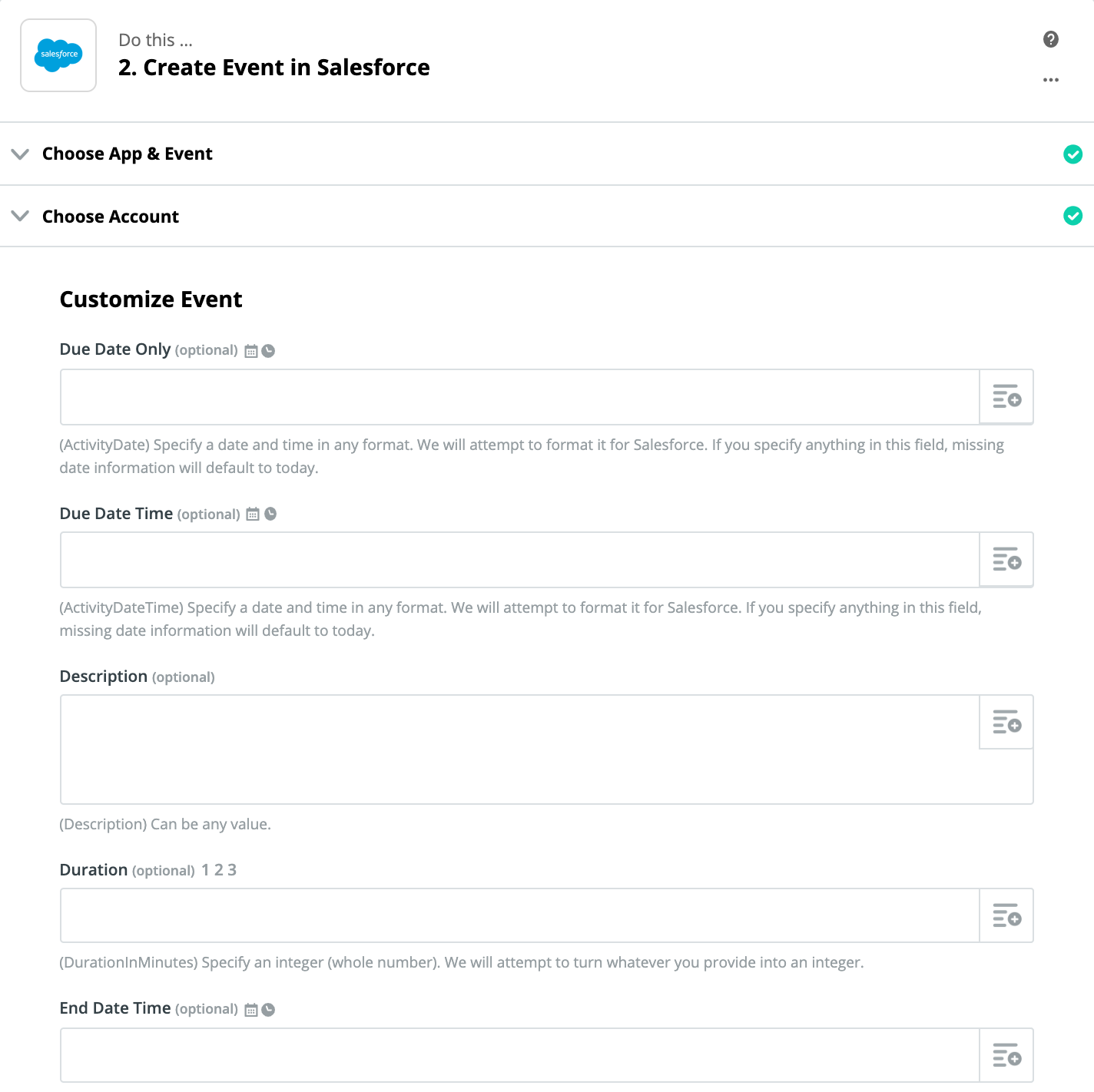Click the step title Create Event in Salesforce
1094x1092 pixels.
[x=274, y=68]
